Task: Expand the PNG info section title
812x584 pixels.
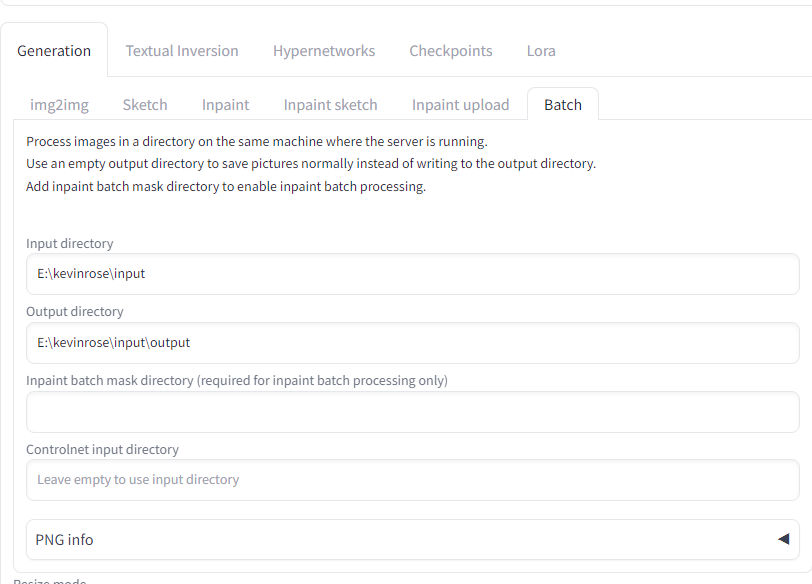Action: point(65,540)
